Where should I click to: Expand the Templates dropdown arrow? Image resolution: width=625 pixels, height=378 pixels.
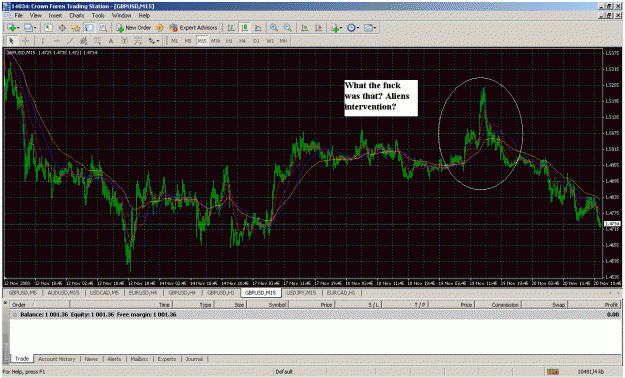tap(375, 28)
